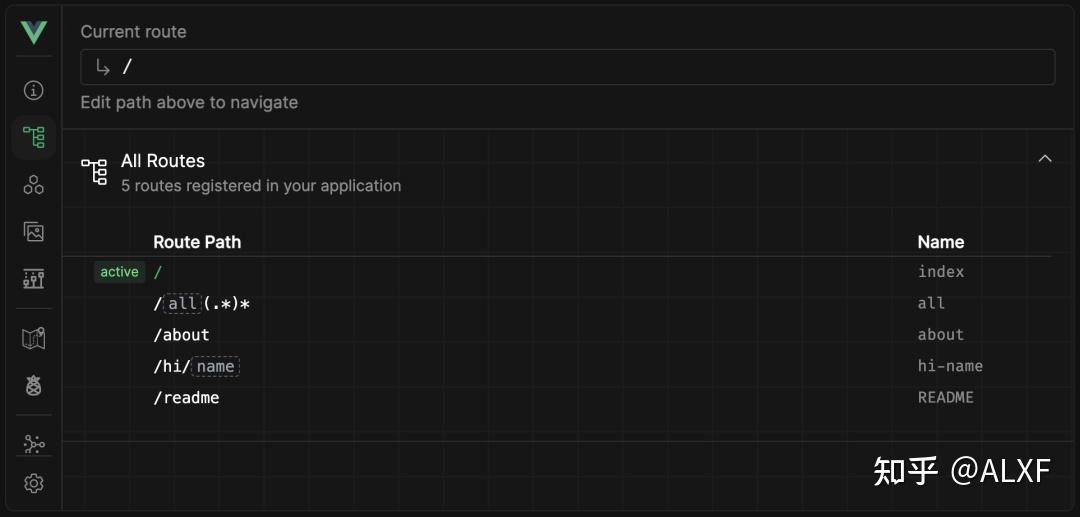Open the Overview info icon

[x=34, y=91]
